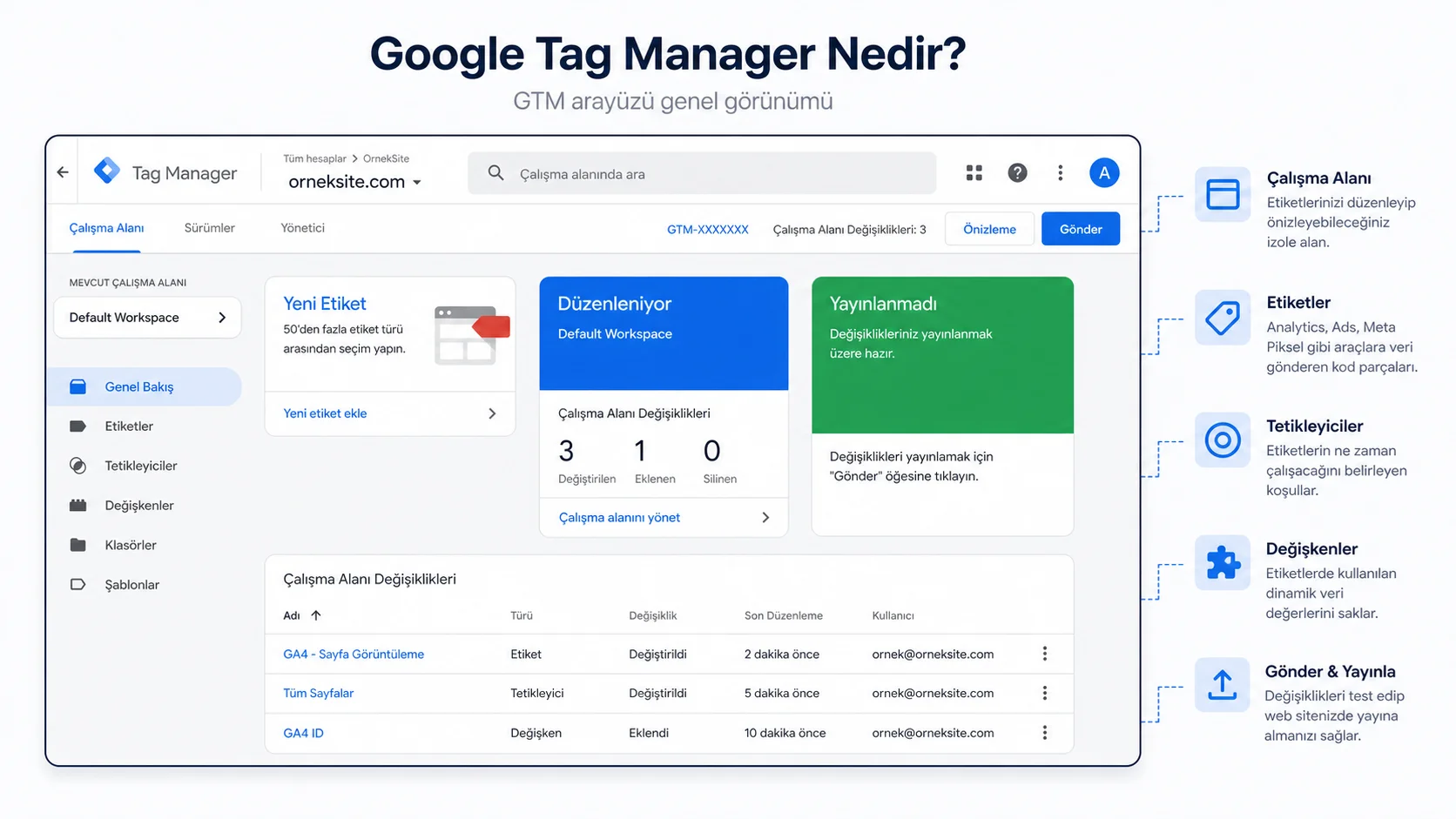The image size is (1456, 819).
Task: Click the 3 Değiştirilen count
Action: click(587, 461)
